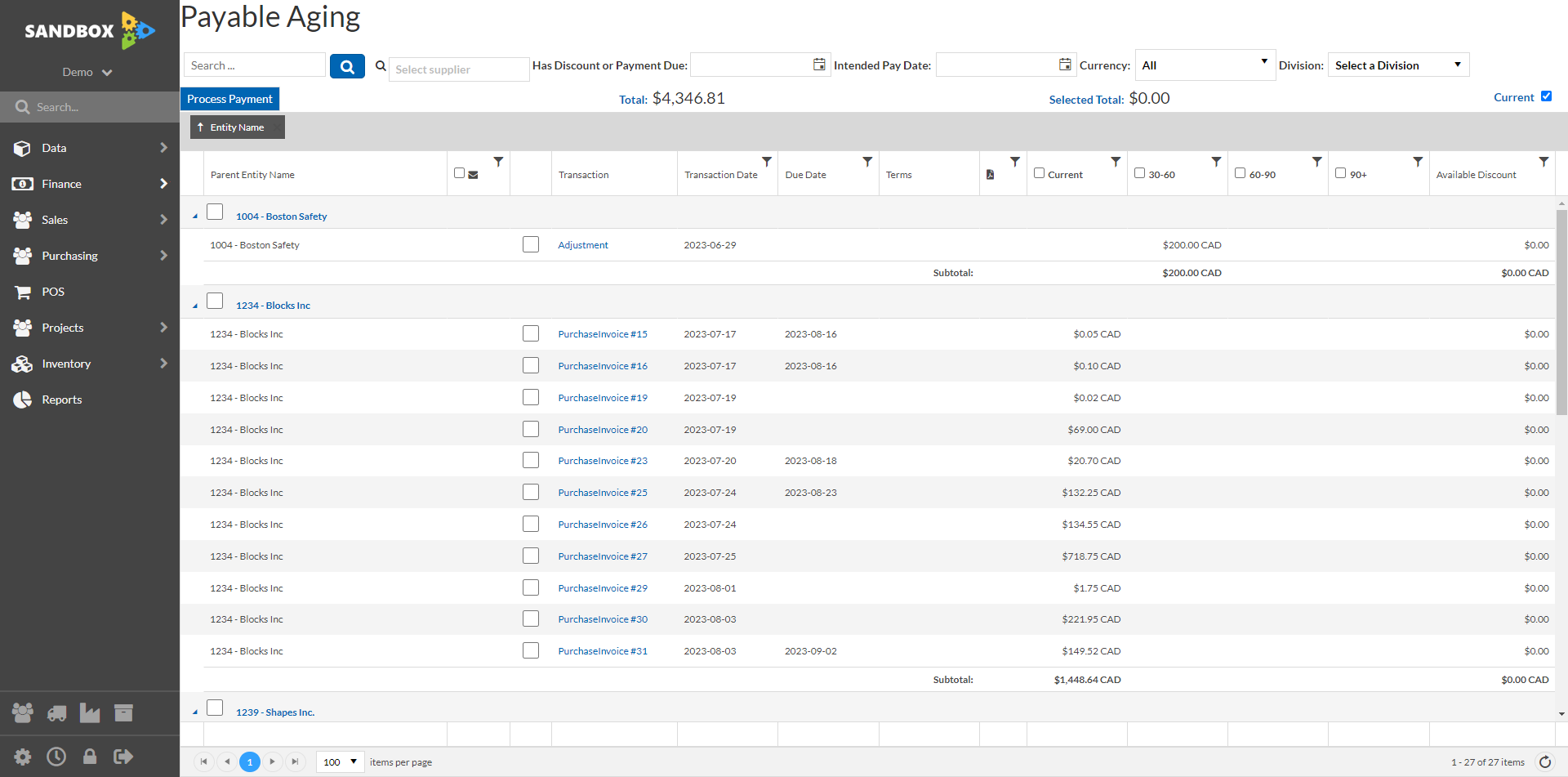Open filter on Transaction Date column

(767, 162)
